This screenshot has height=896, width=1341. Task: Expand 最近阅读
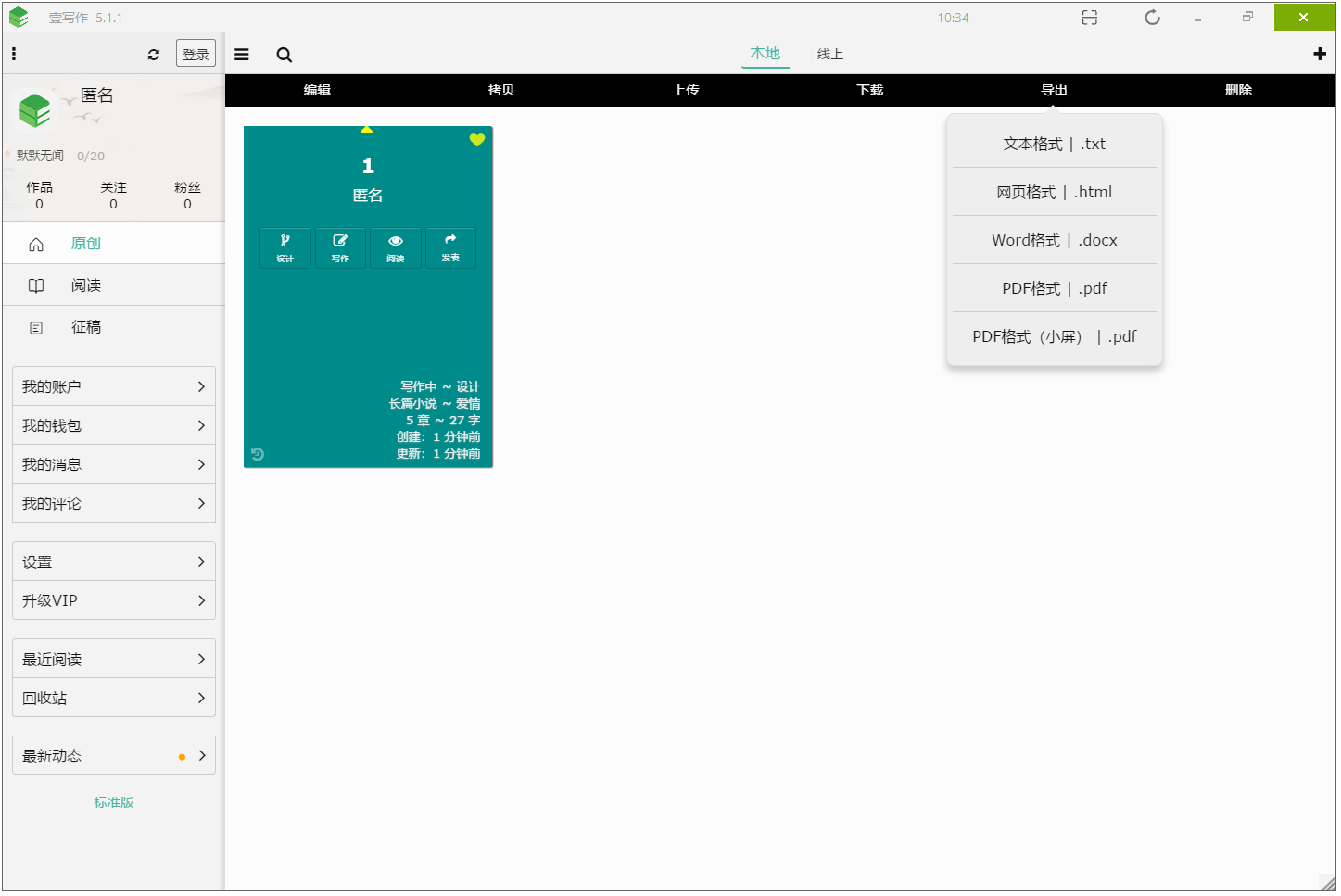[114, 659]
